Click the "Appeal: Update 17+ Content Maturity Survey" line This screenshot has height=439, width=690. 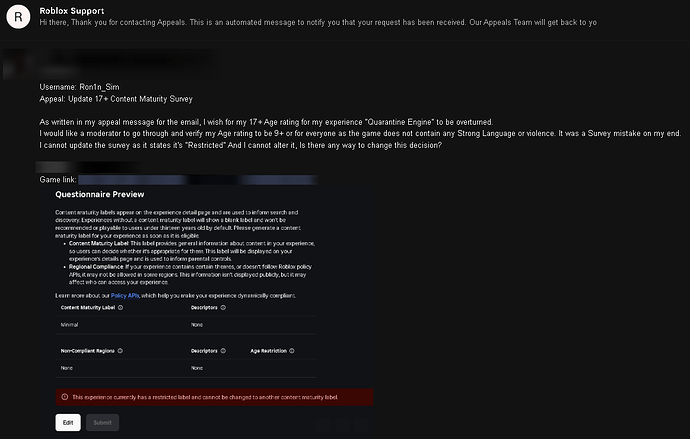point(116,99)
